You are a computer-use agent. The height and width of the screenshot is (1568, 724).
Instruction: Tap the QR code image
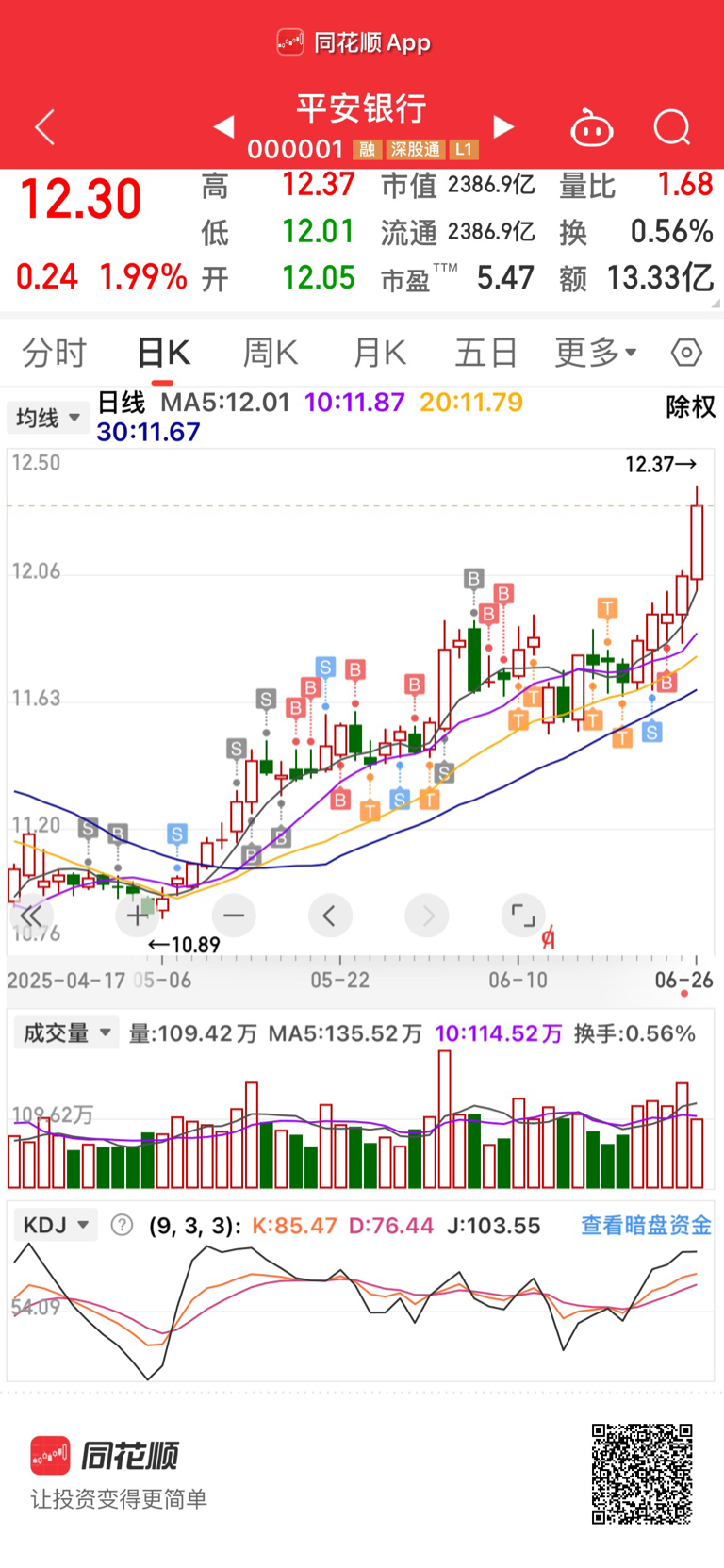pyautogui.click(x=642, y=1474)
